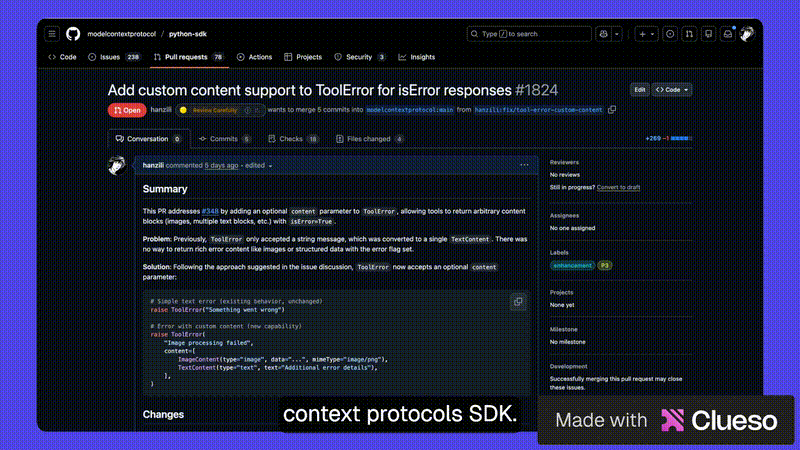Click the enhancement label
800x450 pixels.
click(572, 265)
